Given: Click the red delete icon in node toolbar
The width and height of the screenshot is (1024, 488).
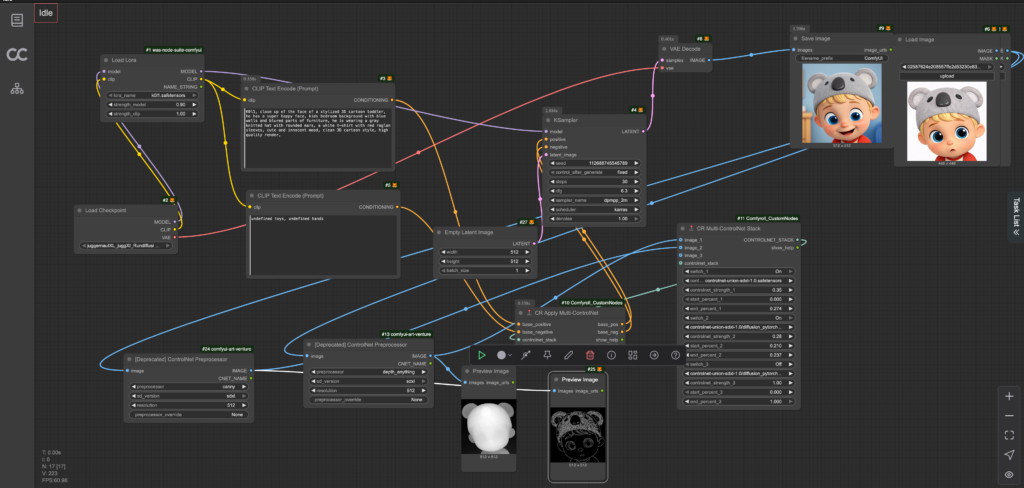Looking at the screenshot, I should [x=590, y=355].
